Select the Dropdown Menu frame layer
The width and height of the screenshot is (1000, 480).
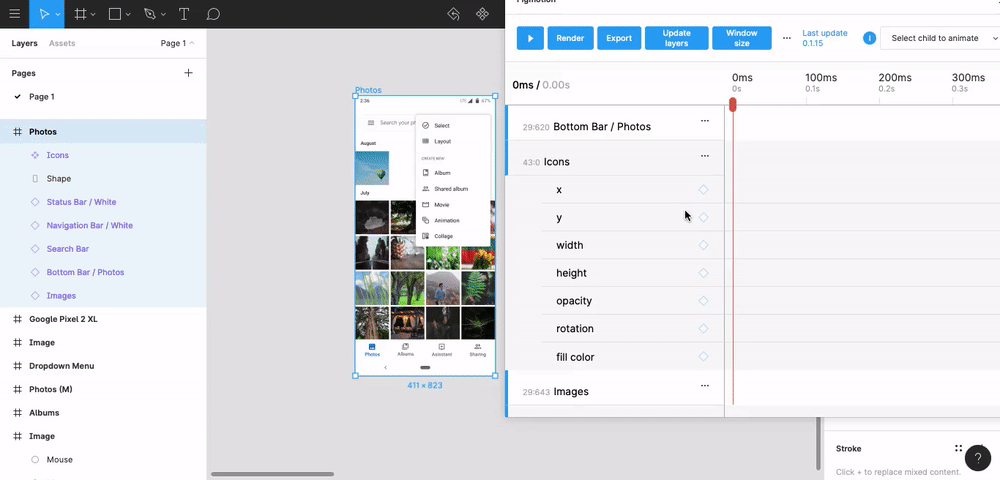[x=103, y=366]
